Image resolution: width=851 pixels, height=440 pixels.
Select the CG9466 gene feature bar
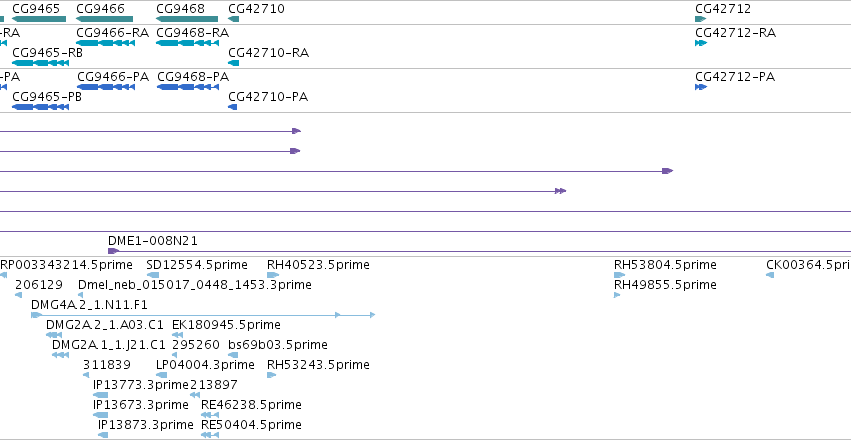click(105, 19)
